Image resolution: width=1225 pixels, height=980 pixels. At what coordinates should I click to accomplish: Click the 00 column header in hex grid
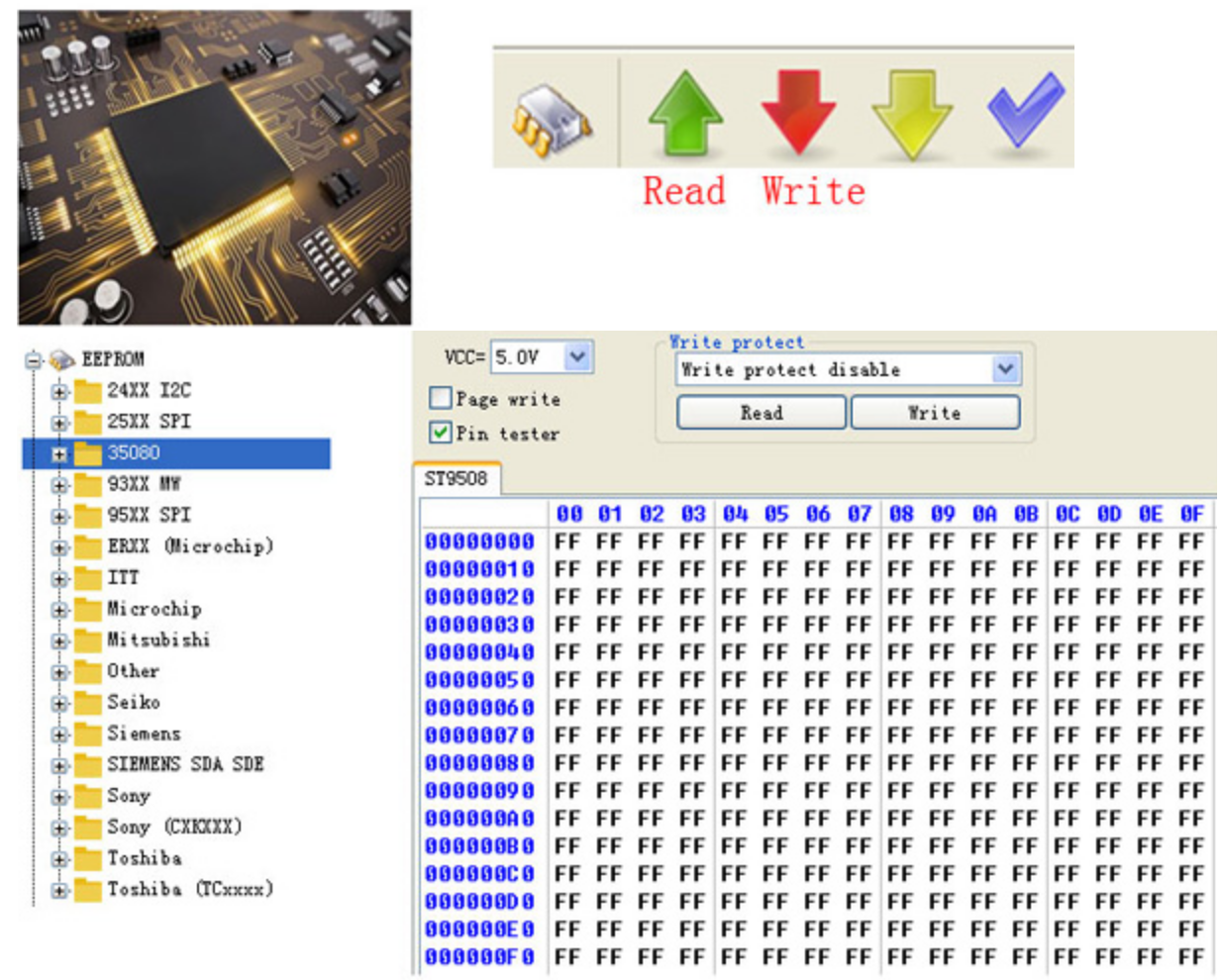(569, 514)
